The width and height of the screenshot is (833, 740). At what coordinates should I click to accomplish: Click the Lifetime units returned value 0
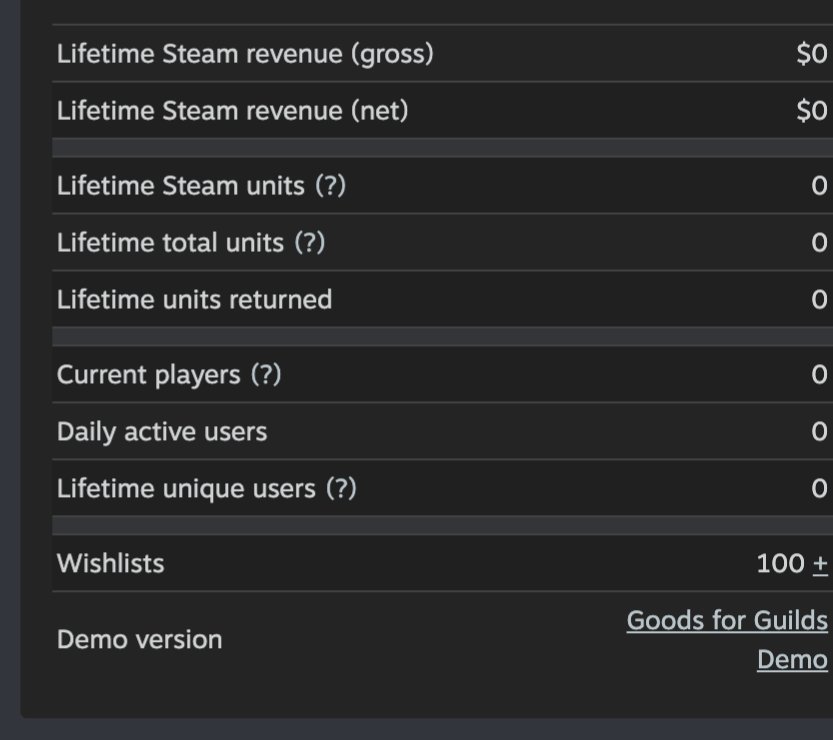(x=820, y=300)
